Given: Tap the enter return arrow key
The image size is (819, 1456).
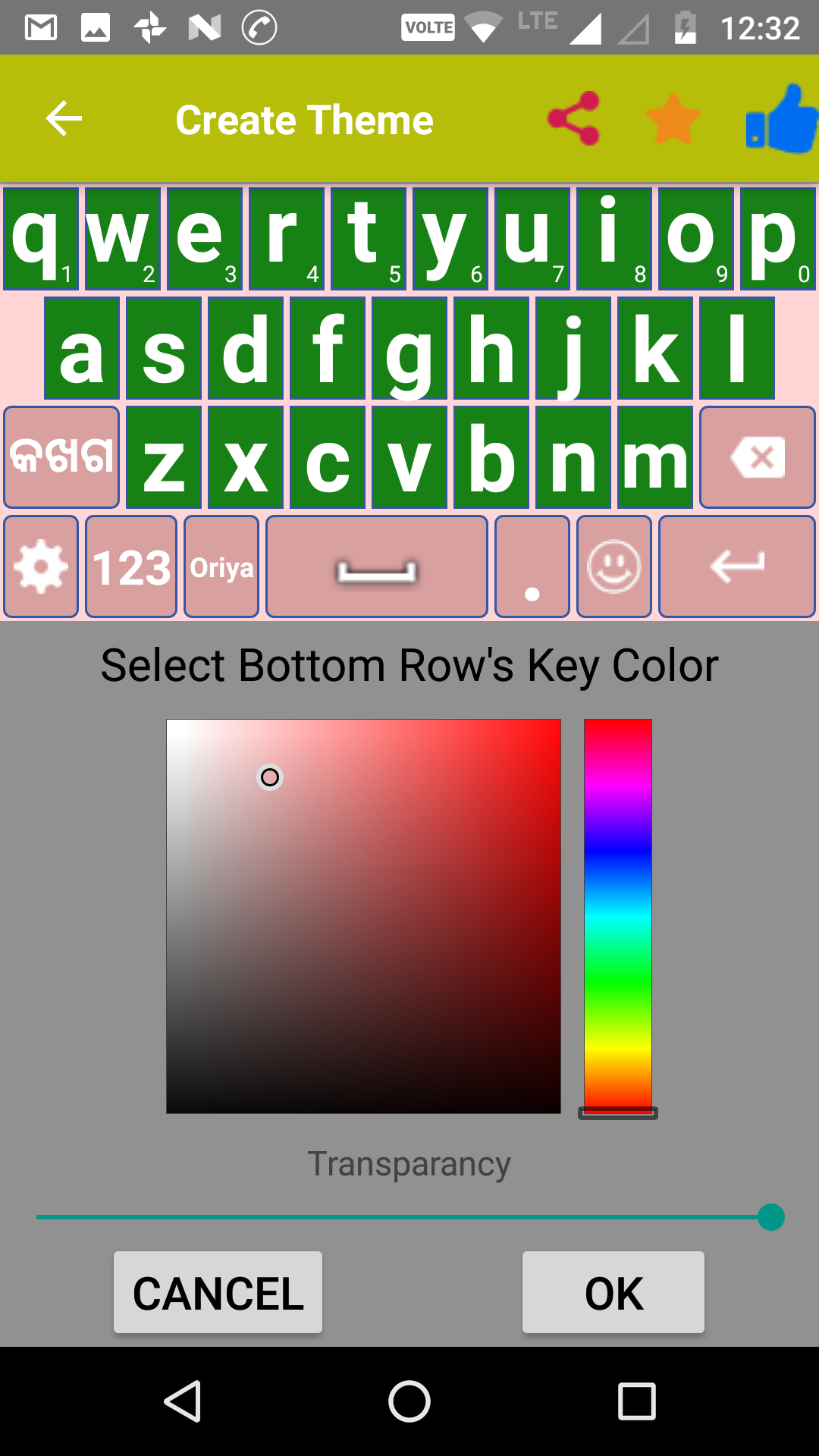Looking at the screenshot, I should pyautogui.click(x=737, y=566).
